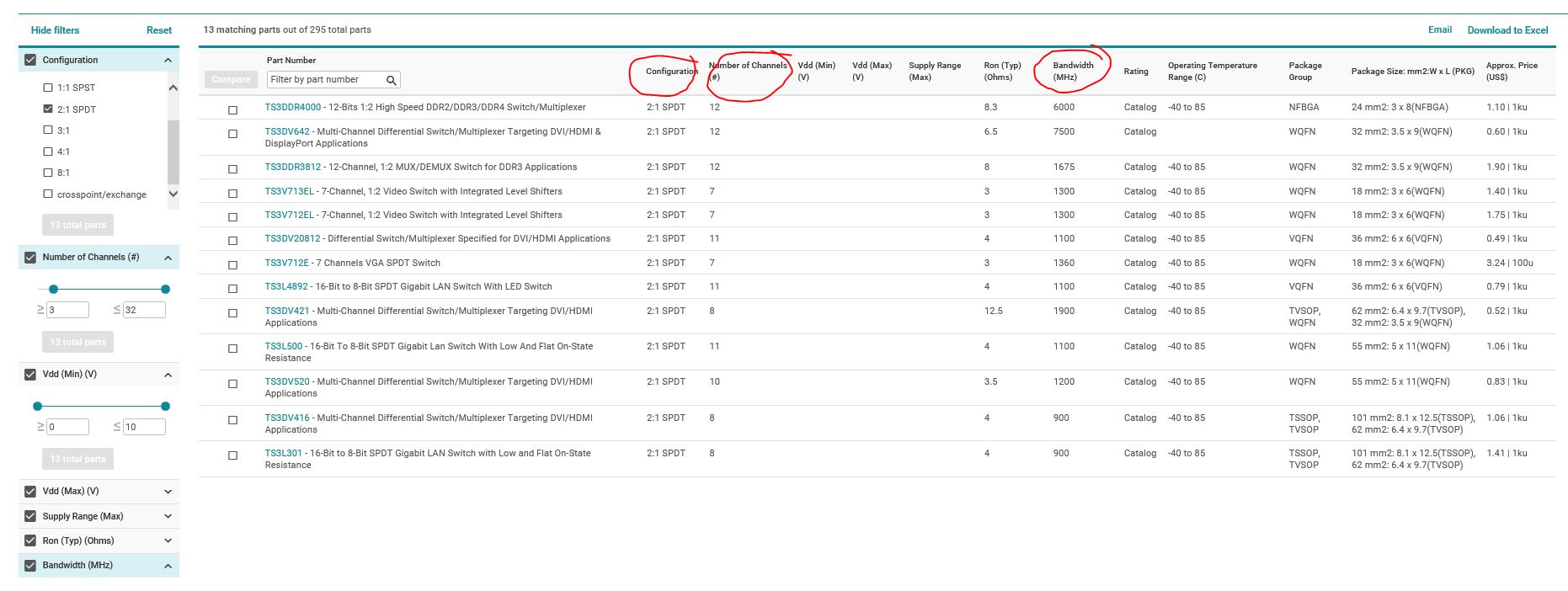1568x591 pixels.
Task: Expand the Supply Range (Max) filter section
Action: pyautogui.click(x=168, y=516)
